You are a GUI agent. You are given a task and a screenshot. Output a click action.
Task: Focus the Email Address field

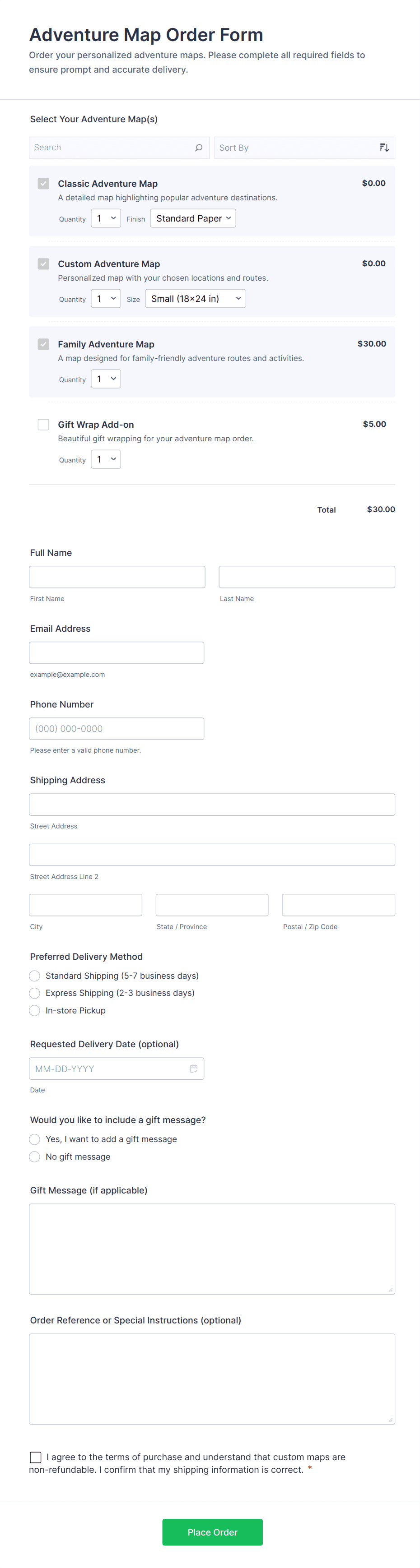click(117, 652)
